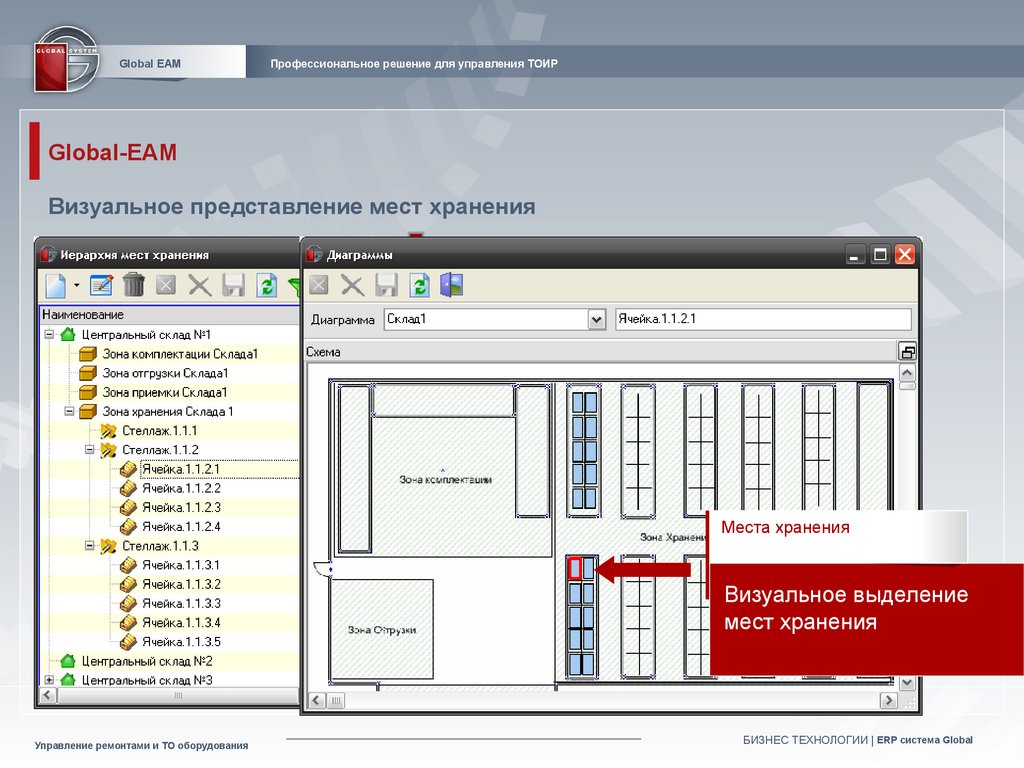Click the Edit record pencil icon
1024x768 pixels.
pos(101,285)
